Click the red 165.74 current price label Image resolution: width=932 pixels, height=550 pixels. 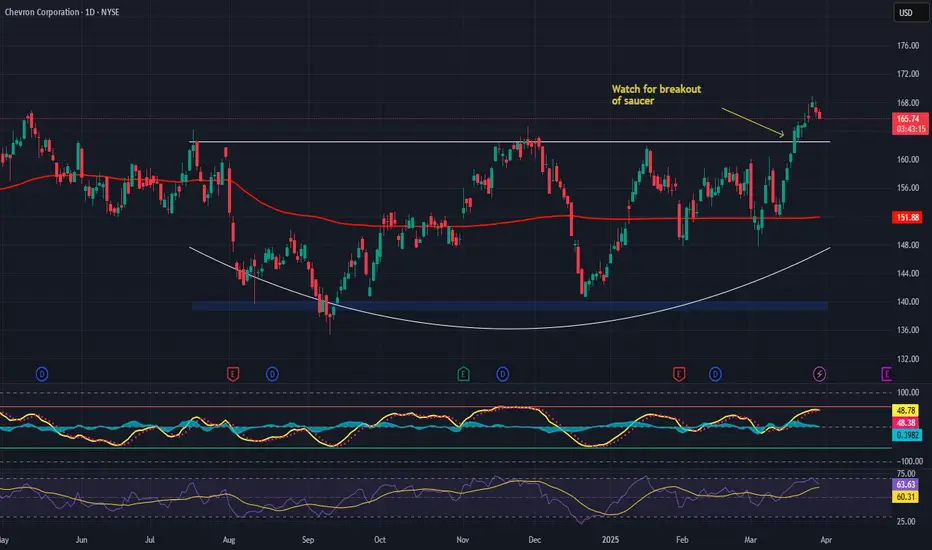[x=909, y=124]
